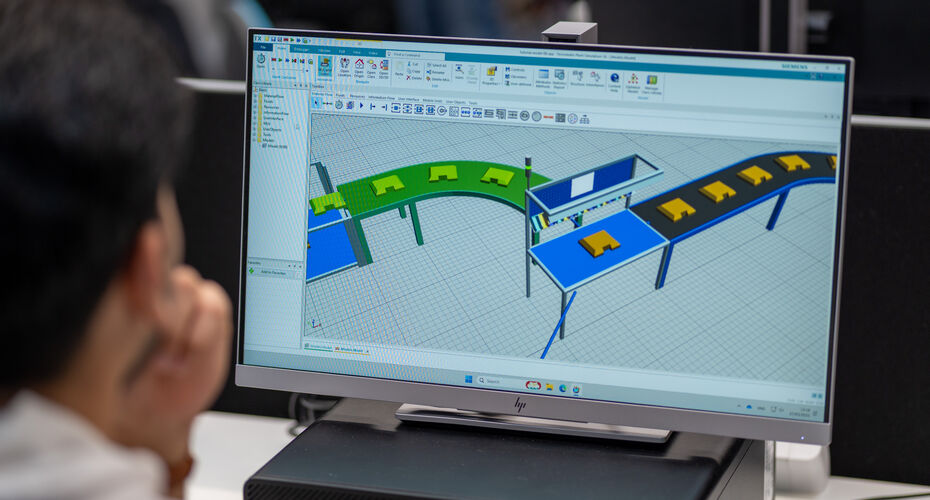This screenshot has width=930, height=500.
Task: Select the Material Flow toolbox tab
Action: pyautogui.click(x=321, y=94)
